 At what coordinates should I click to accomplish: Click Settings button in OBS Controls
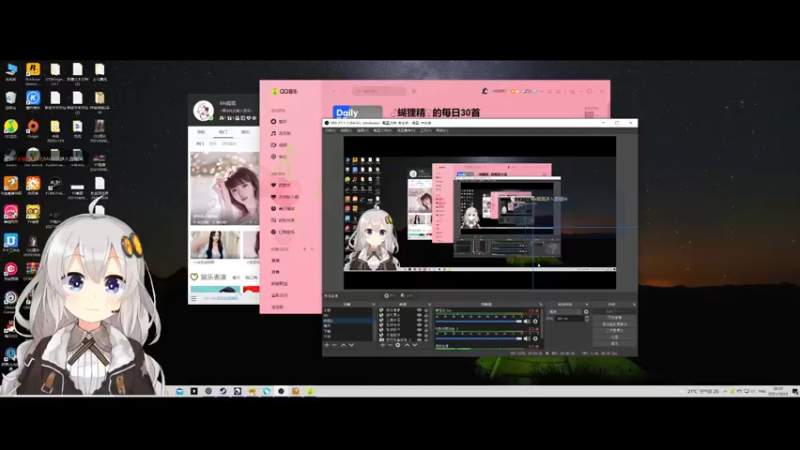(x=615, y=337)
